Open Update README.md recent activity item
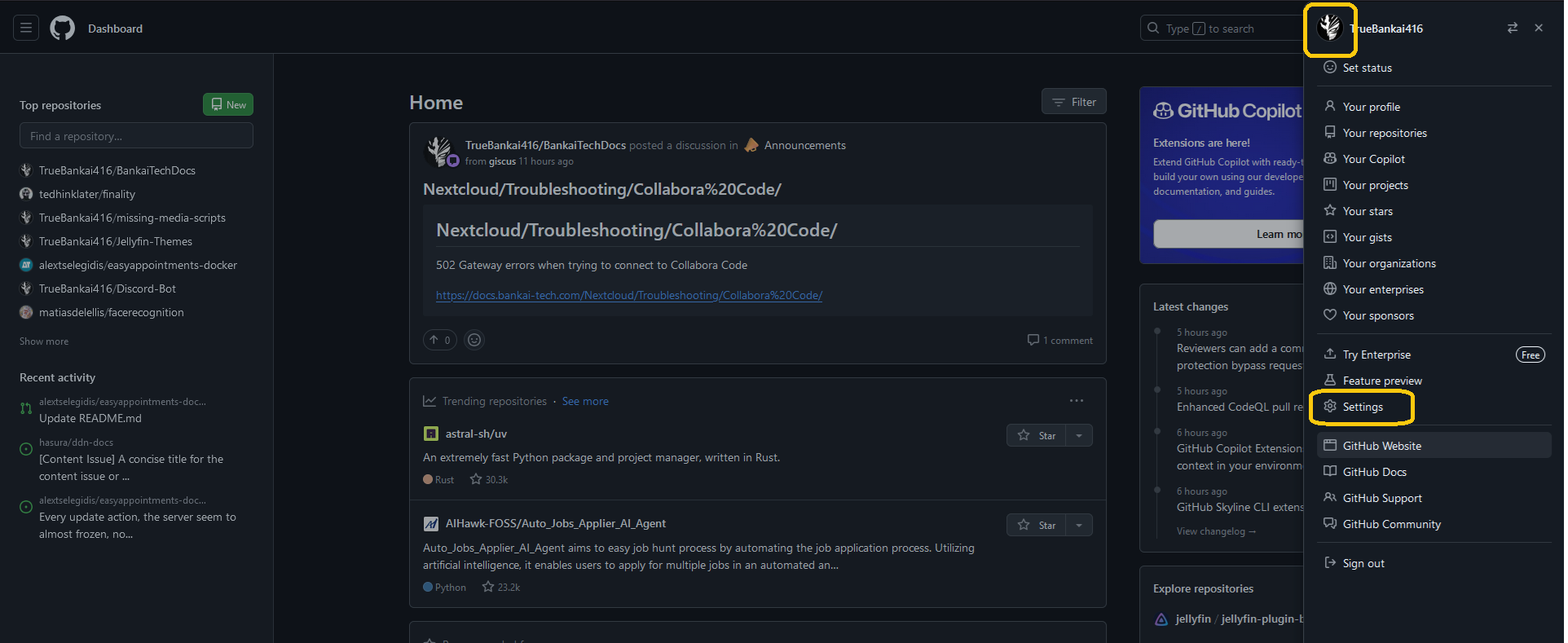The image size is (1568, 643). [90, 418]
